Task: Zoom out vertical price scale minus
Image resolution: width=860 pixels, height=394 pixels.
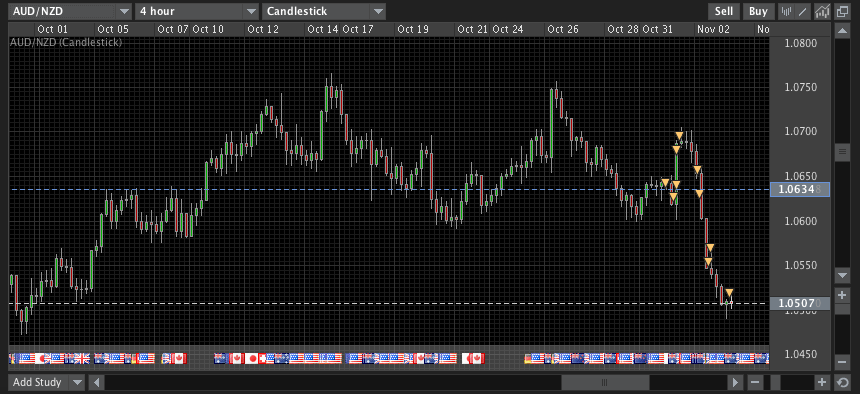Action: [842, 362]
